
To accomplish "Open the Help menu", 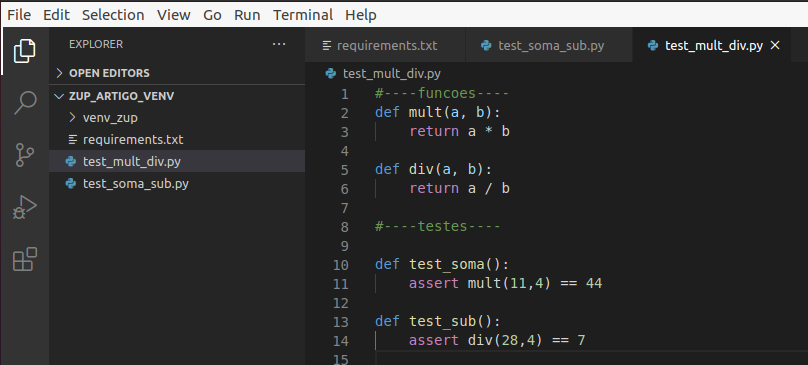I will click(x=361, y=15).
